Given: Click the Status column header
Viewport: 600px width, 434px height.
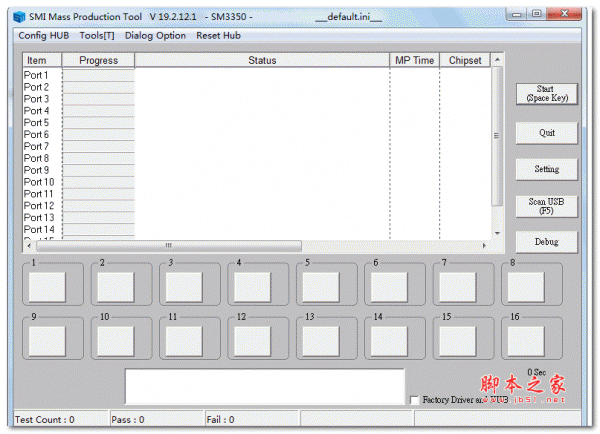Looking at the screenshot, I should click(262, 60).
